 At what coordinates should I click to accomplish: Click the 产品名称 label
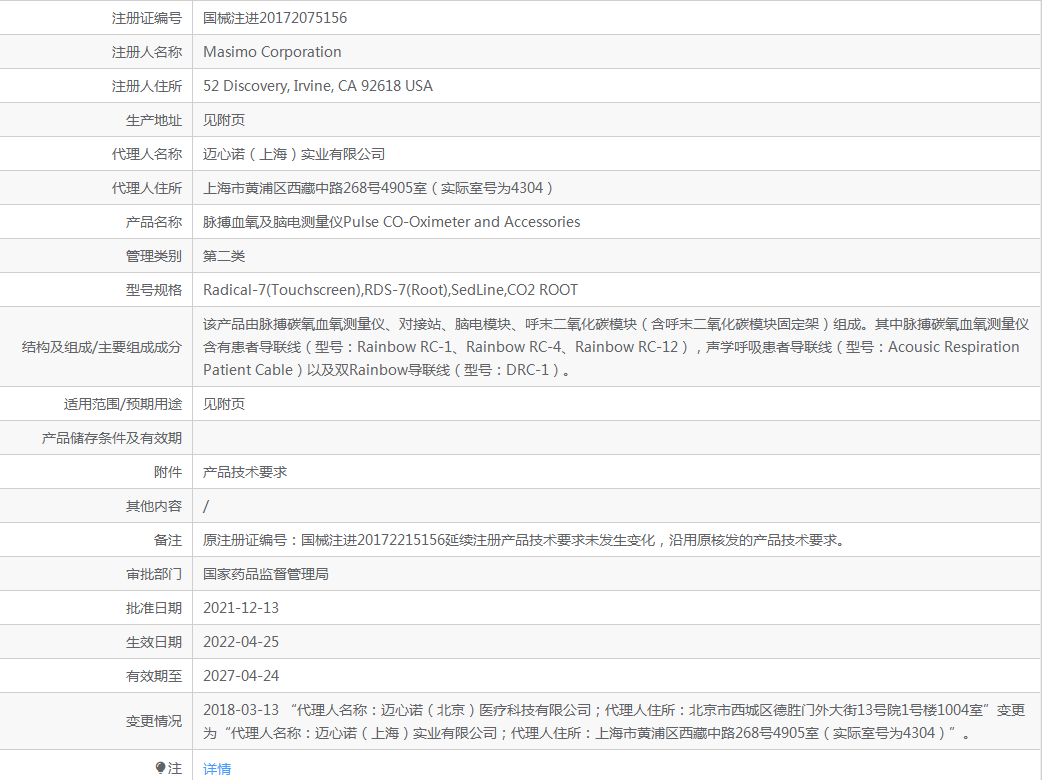point(154,222)
